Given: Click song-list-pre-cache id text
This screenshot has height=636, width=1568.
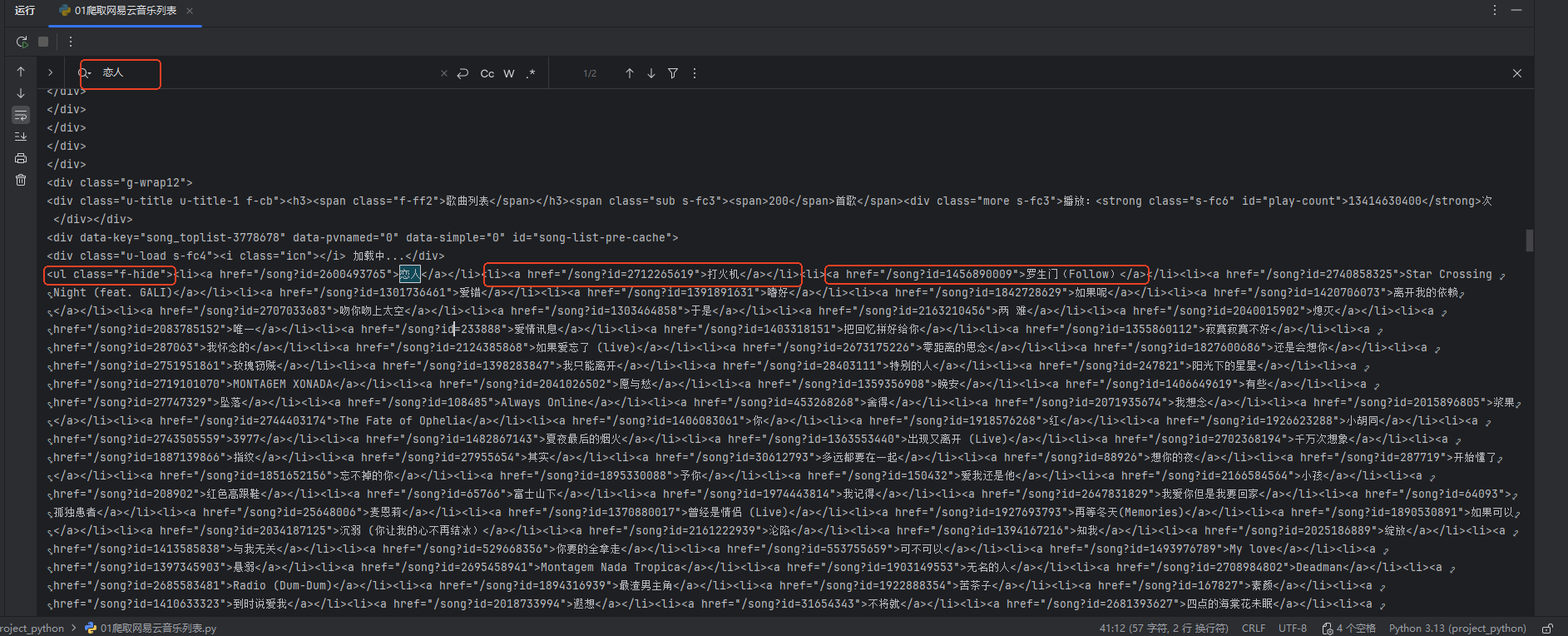Looking at the screenshot, I should pyautogui.click(x=602, y=237).
